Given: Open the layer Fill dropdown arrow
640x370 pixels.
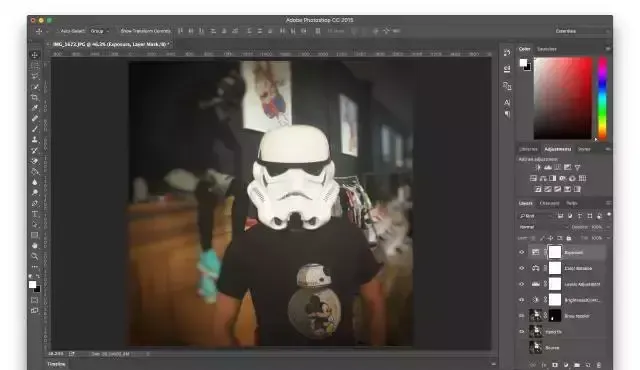Looking at the screenshot, I should pyautogui.click(x=608, y=238).
